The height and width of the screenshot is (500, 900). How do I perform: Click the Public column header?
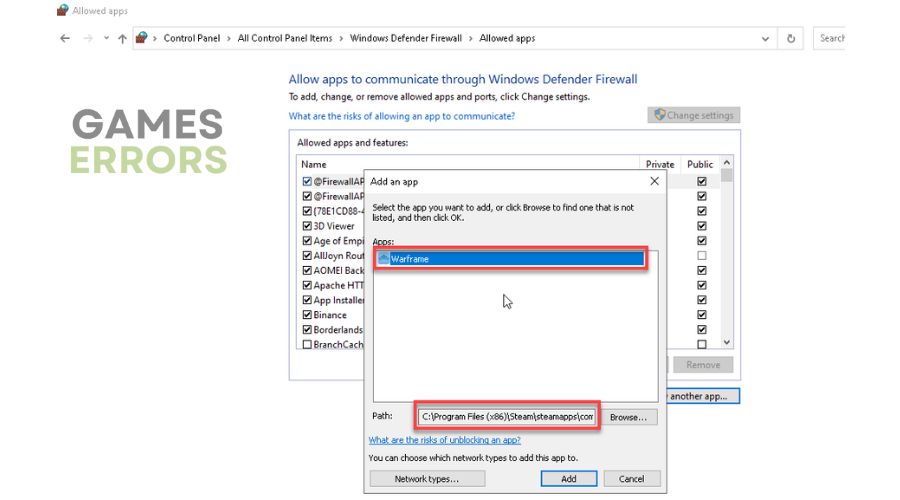click(x=700, y=164)
